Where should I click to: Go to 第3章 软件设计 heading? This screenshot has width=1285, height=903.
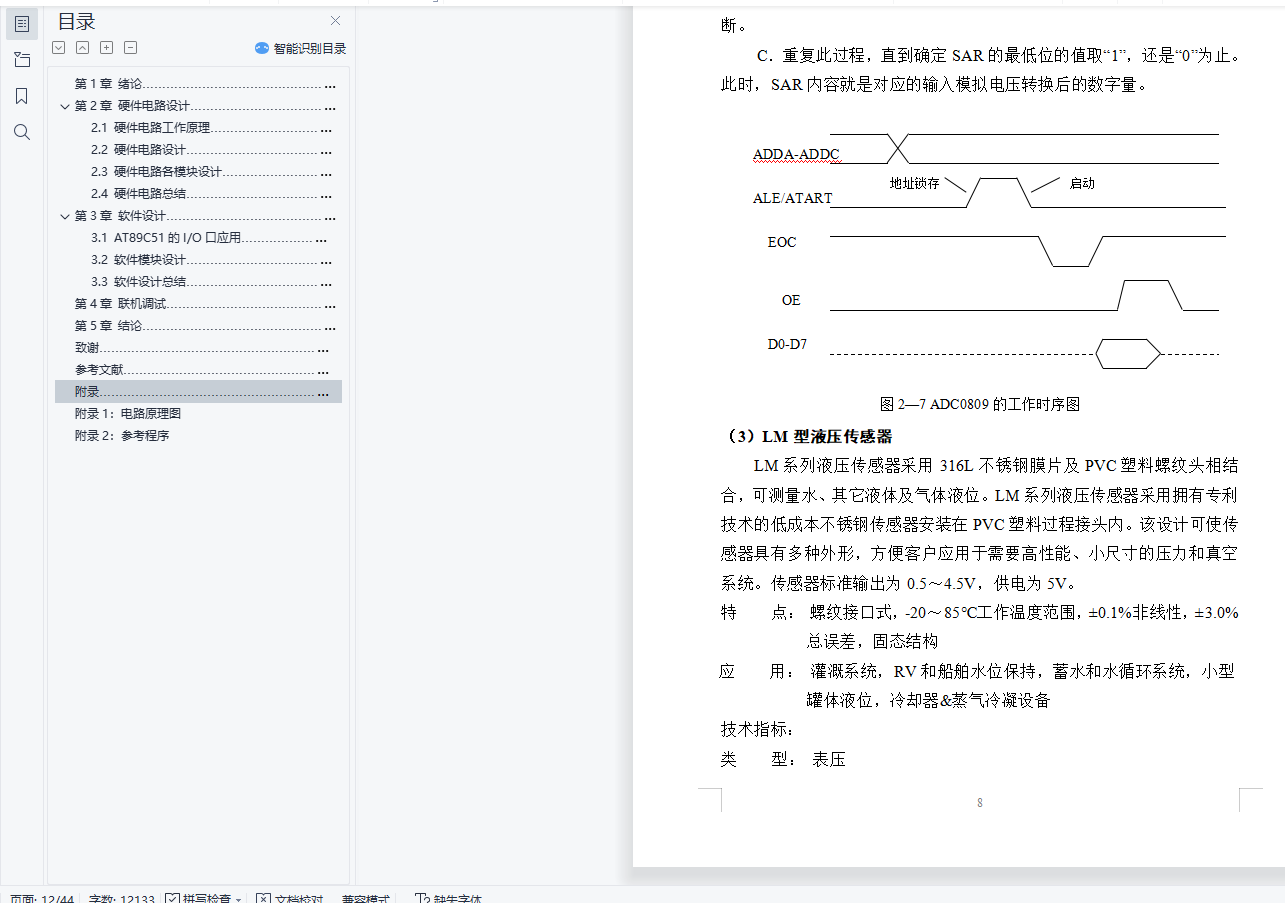[x=205, y=216]
